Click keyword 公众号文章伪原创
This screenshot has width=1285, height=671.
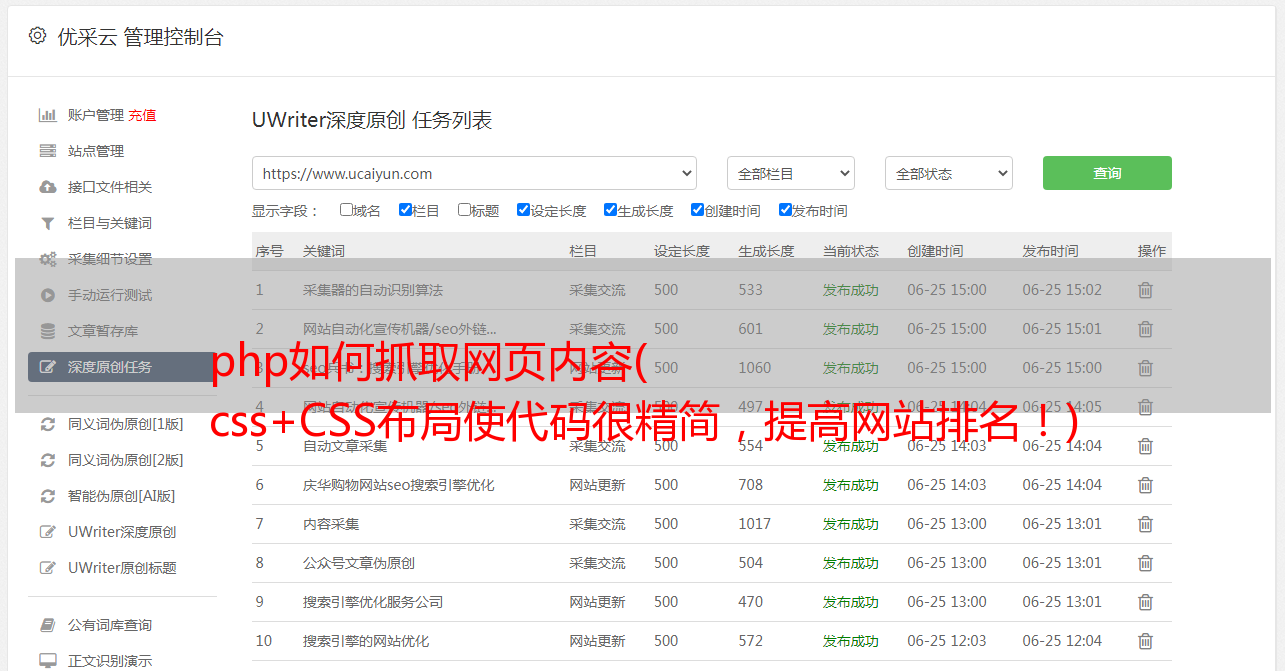point(359,563)
